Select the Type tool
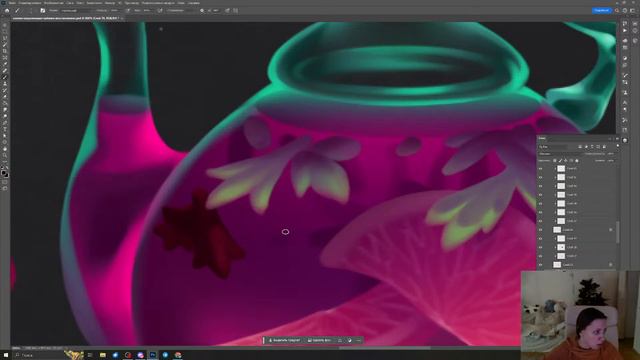This screenshot has height=360, width=640. [5, 129]
